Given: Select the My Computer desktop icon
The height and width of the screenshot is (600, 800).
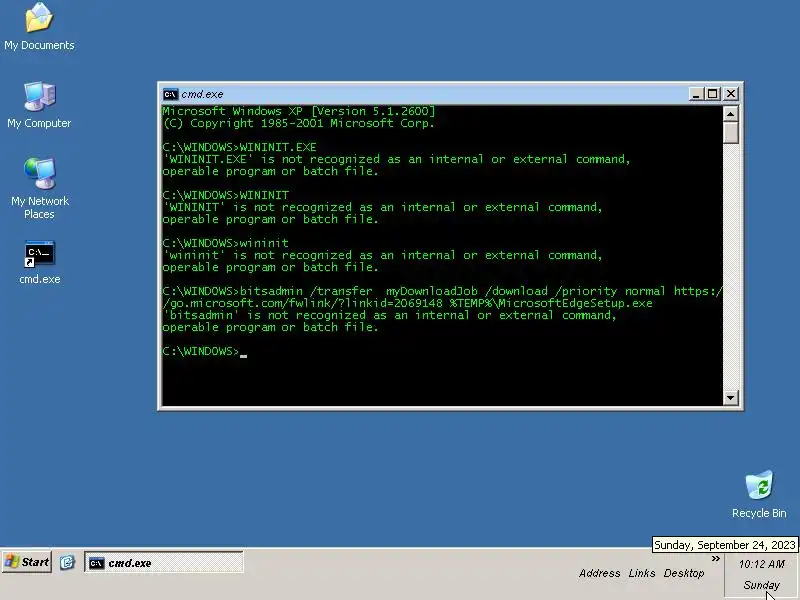Looking at the screenshot, I should click(39, 105).
